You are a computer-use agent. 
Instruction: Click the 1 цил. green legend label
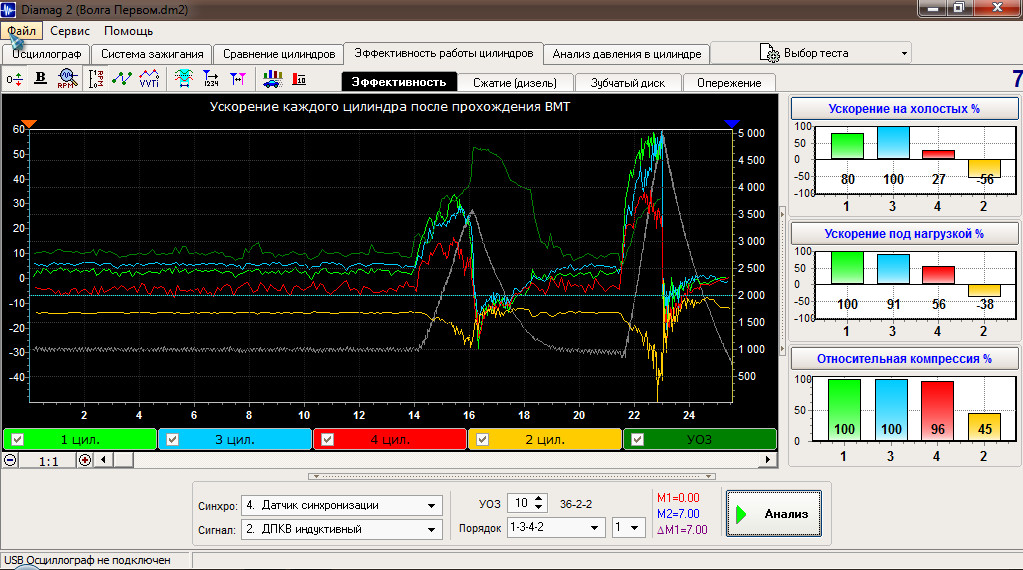click(x=80, y=440)
